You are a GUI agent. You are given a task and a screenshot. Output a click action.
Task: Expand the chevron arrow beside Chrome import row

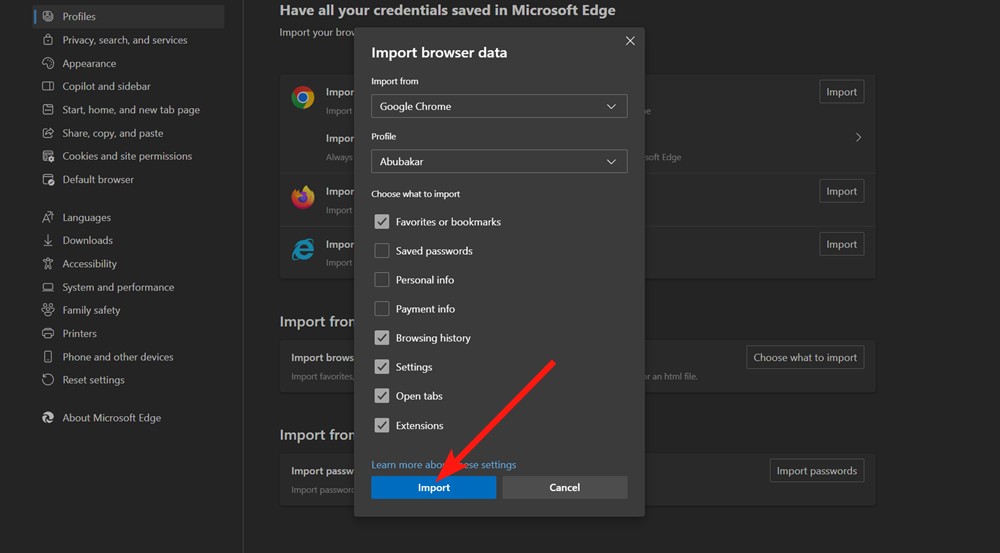tap(858, 138)
